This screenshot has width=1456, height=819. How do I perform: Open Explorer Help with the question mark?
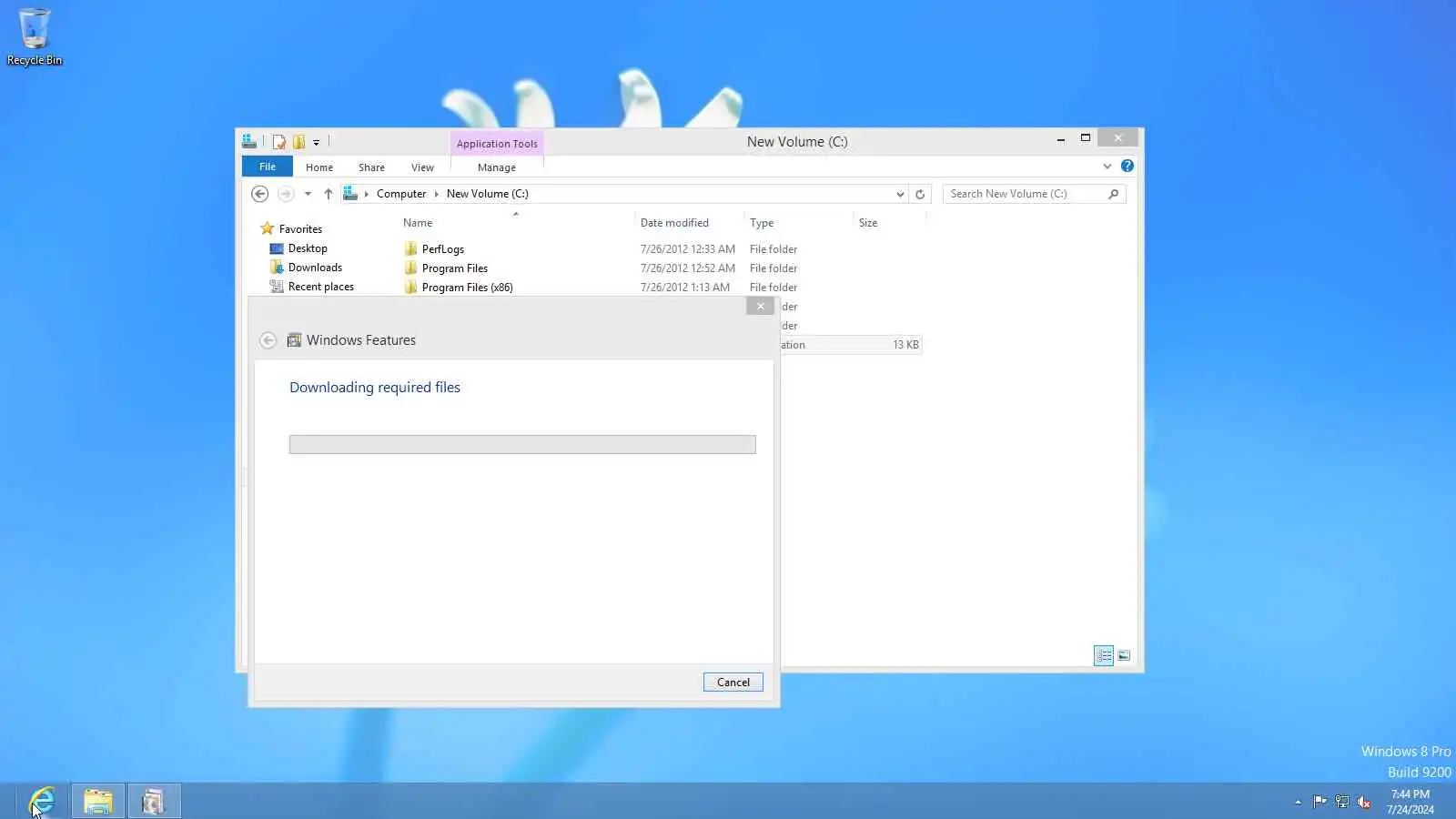(x=1127, y=166)
